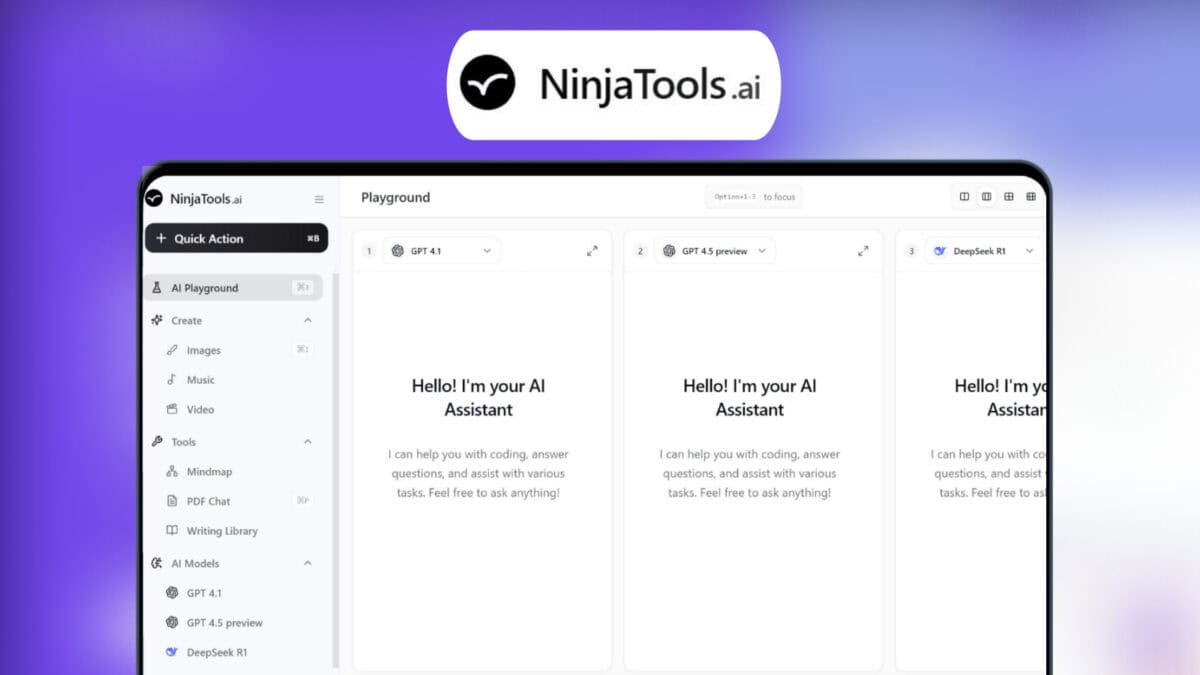Open AI Playground in the sidebar
The image size is (1200, 675).
[x=233, y=288]
